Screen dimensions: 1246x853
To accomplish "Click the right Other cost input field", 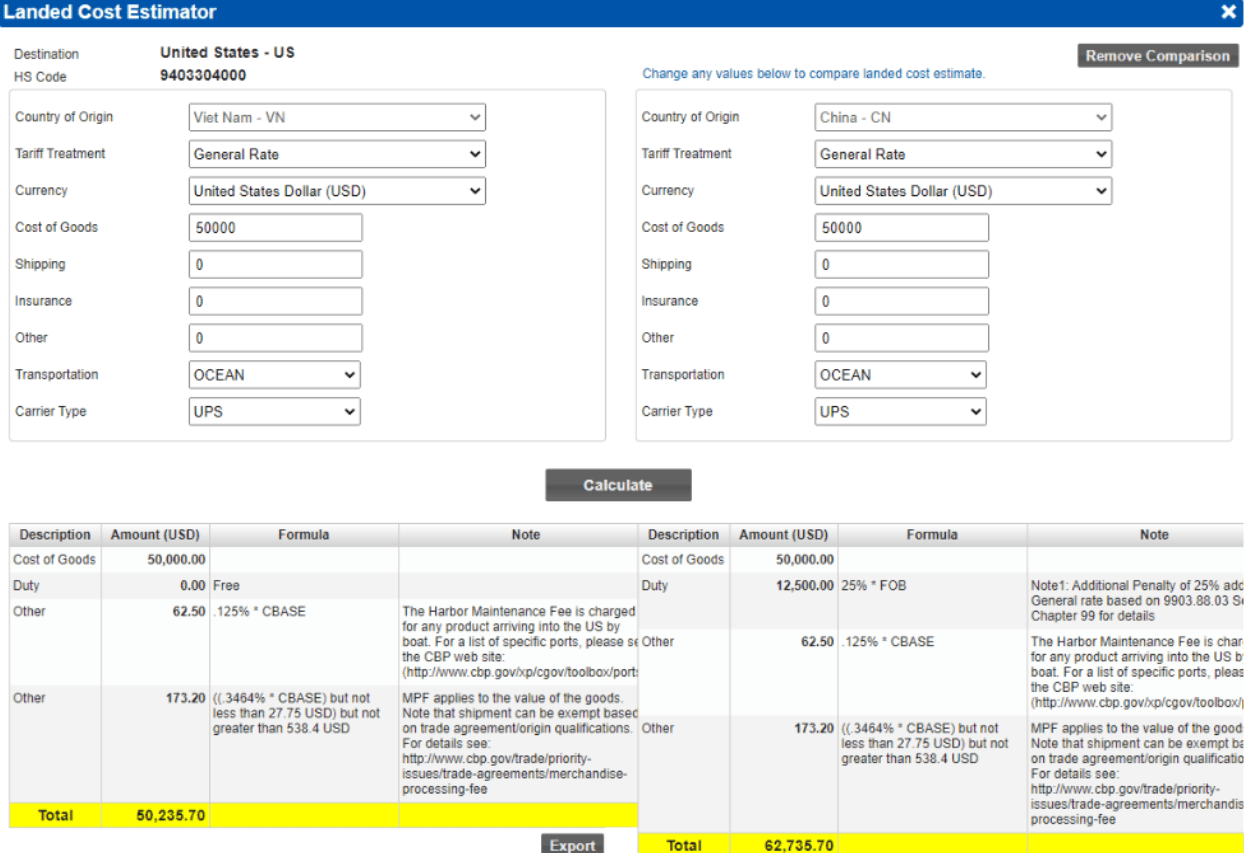I will click(x=901, y=337).
